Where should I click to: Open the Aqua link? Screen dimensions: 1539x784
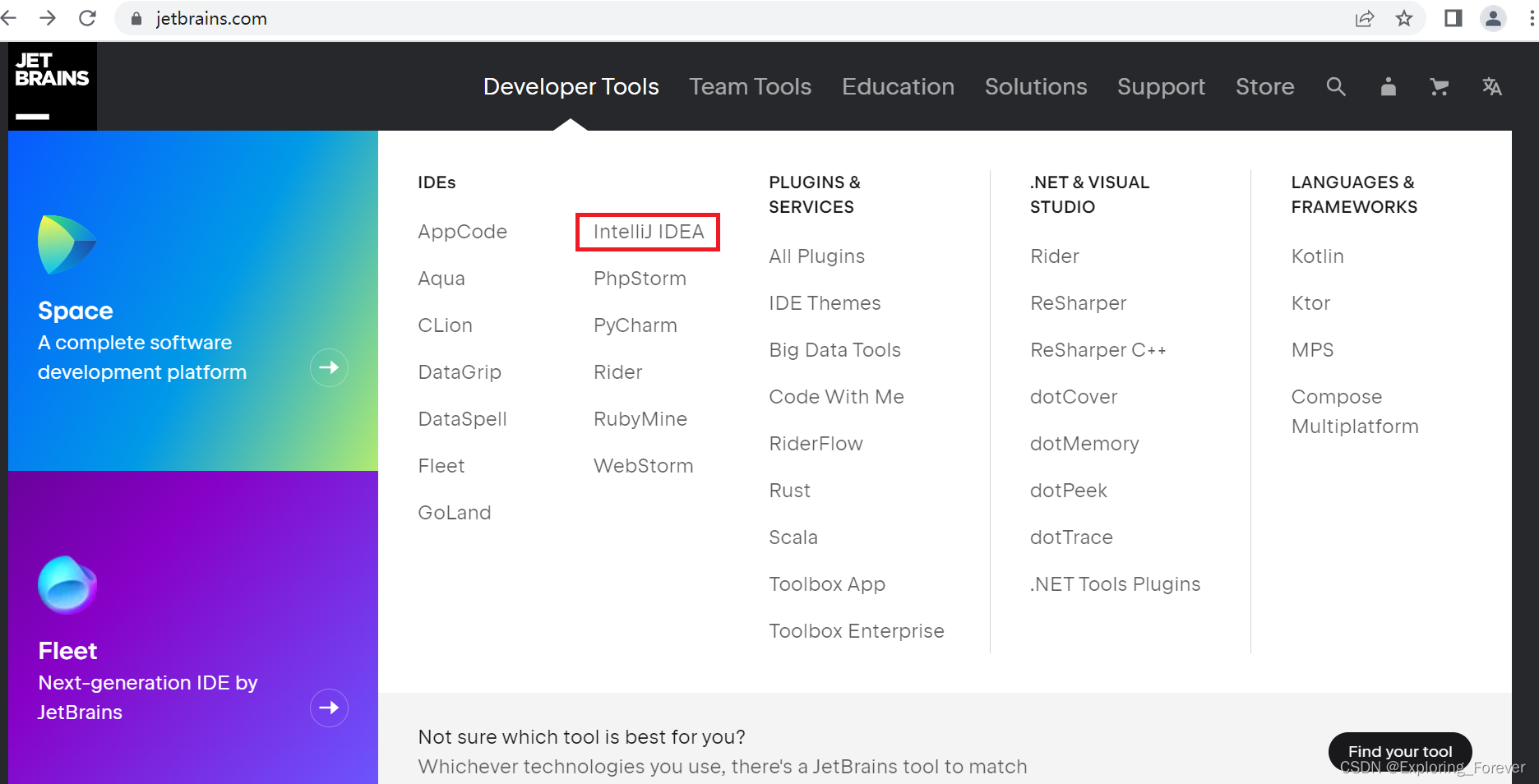[441, 279]
